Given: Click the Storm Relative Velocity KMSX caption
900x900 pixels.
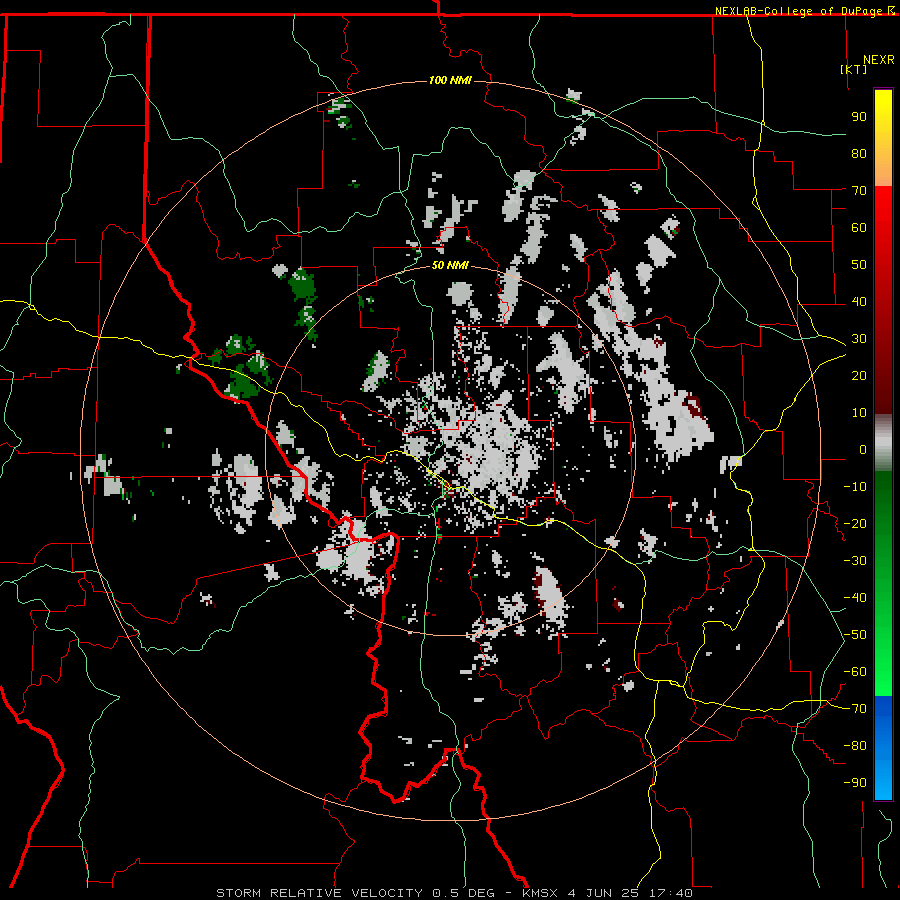Looking at the screenshot, I should coord(454,893).
